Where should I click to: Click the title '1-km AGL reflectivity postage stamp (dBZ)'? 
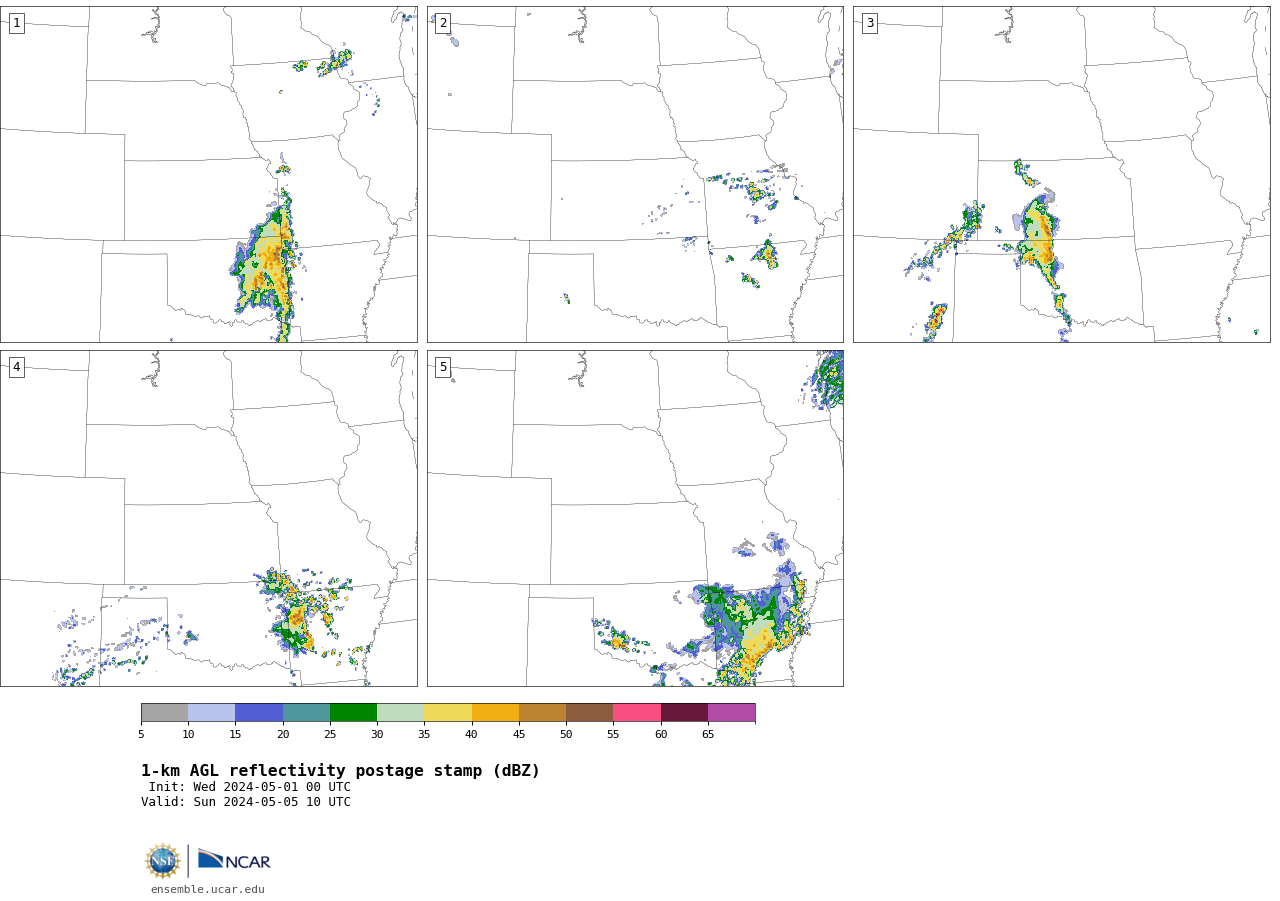[x=340, y=771]
